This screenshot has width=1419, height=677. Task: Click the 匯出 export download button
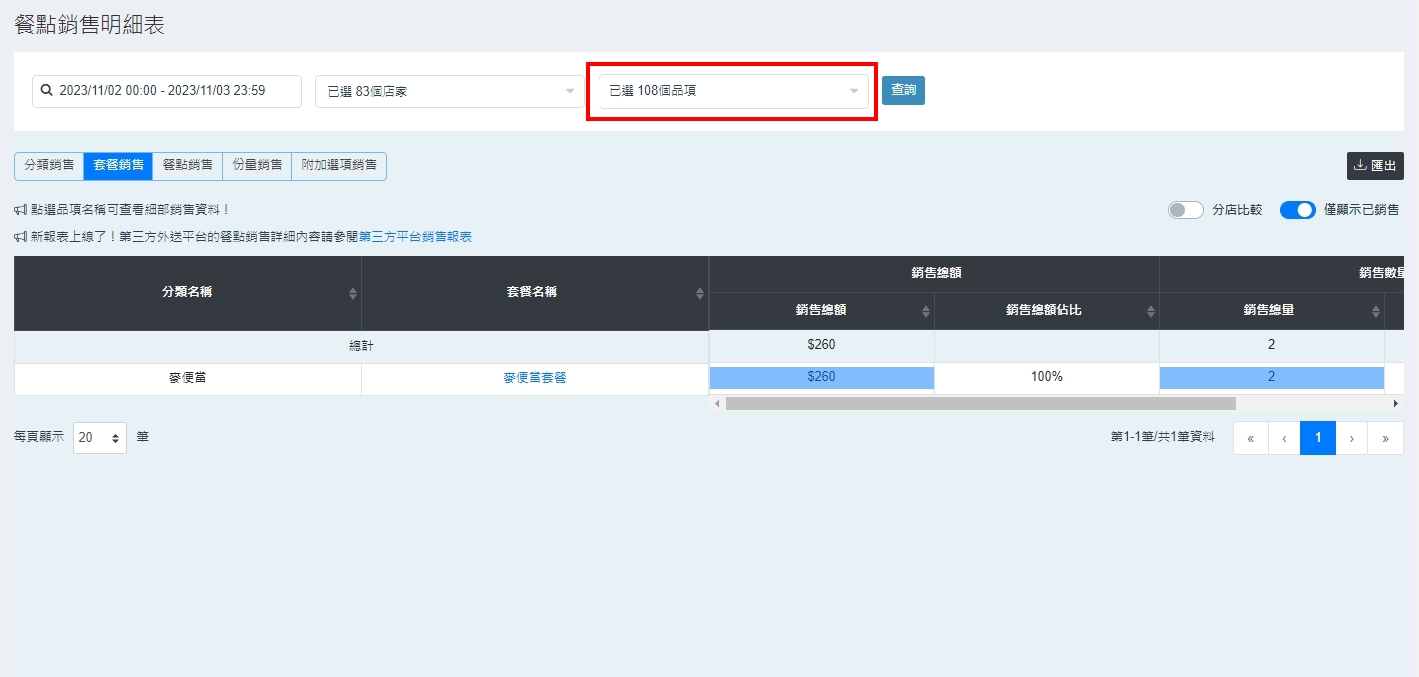point(1375,166)
